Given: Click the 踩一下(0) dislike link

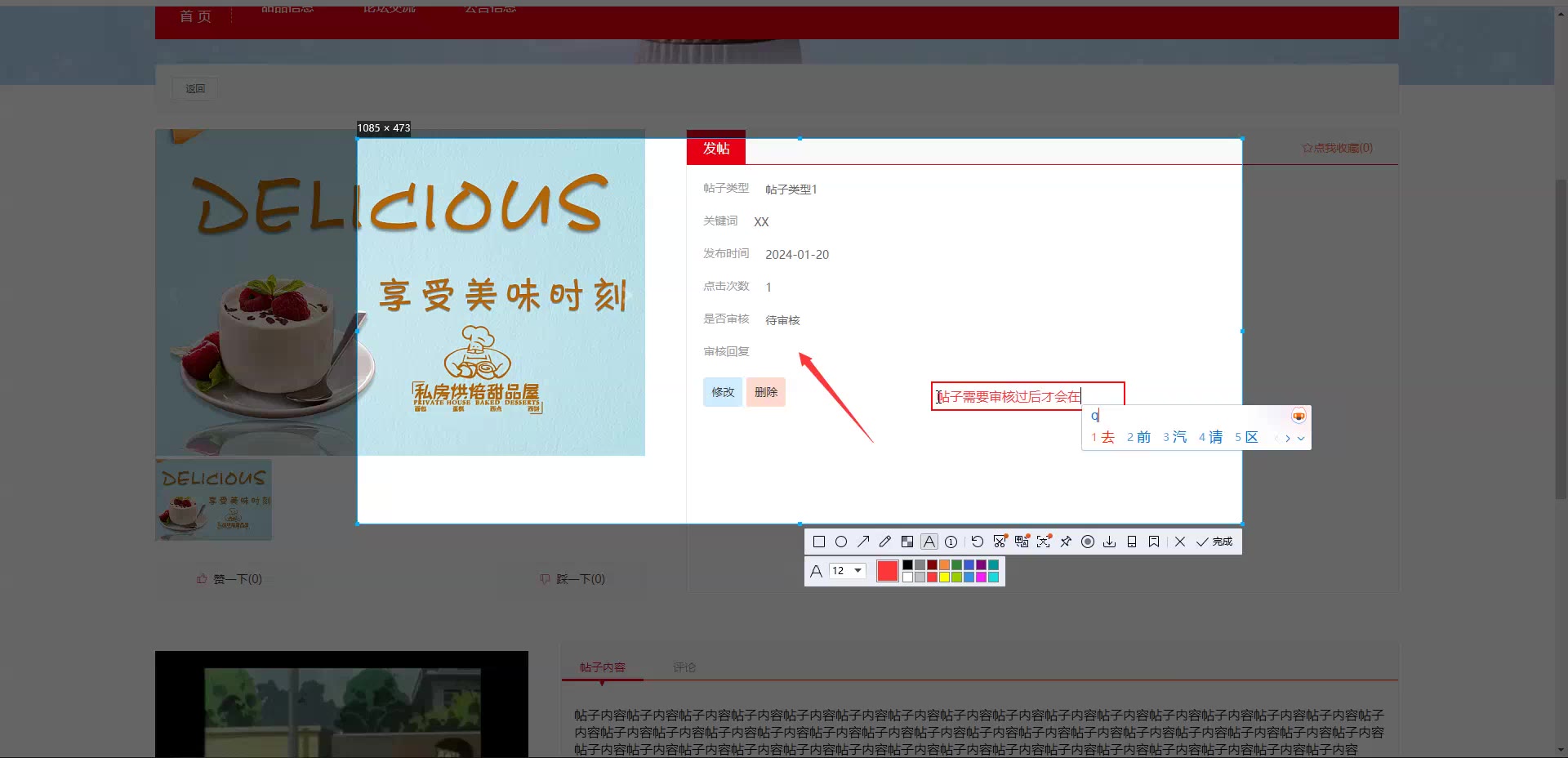Looking at the screenshot, I should click(572, 579).
